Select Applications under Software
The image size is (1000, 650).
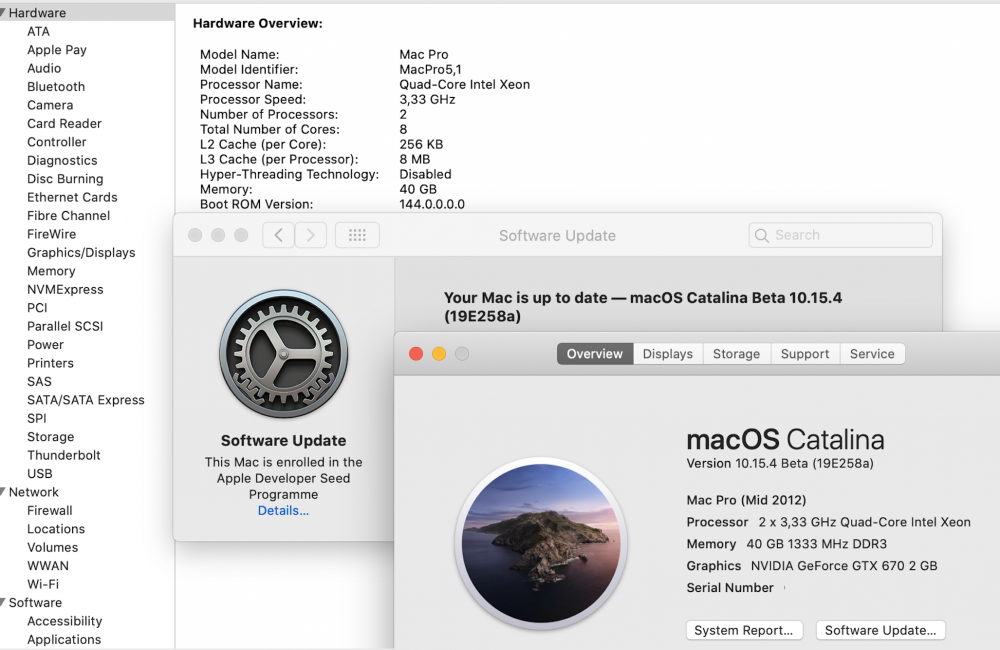point(64,639)
